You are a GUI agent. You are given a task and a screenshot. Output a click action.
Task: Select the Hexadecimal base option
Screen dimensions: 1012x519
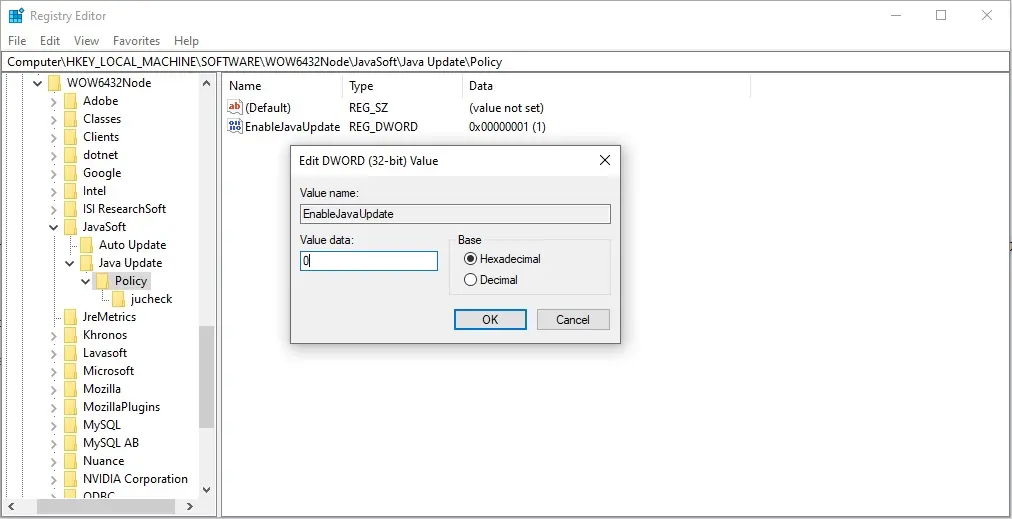[x=471, y=259]
